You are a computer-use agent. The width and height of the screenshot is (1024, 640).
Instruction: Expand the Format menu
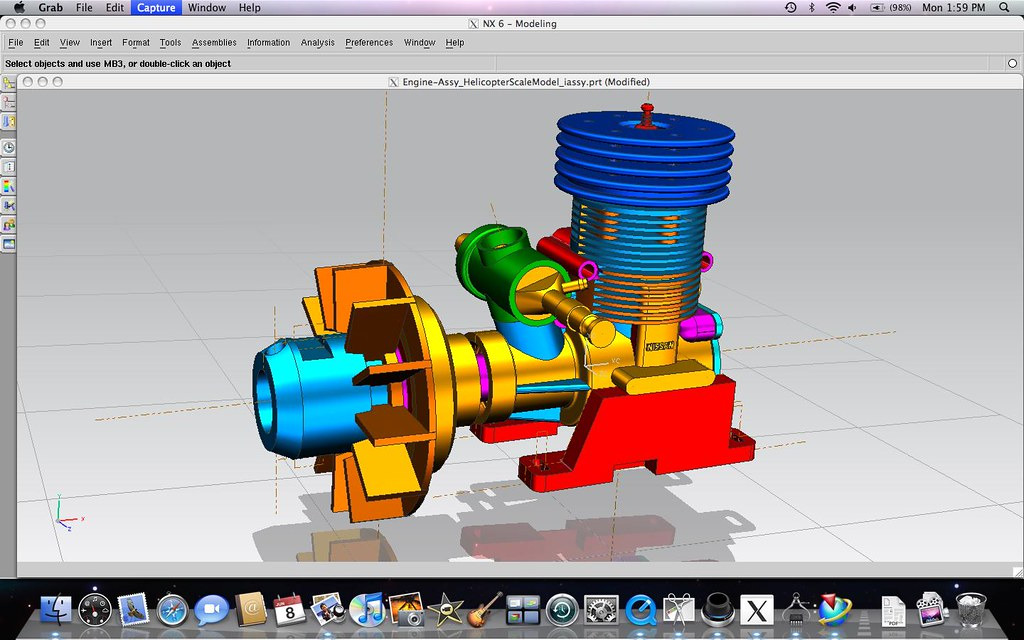[136, 43]
